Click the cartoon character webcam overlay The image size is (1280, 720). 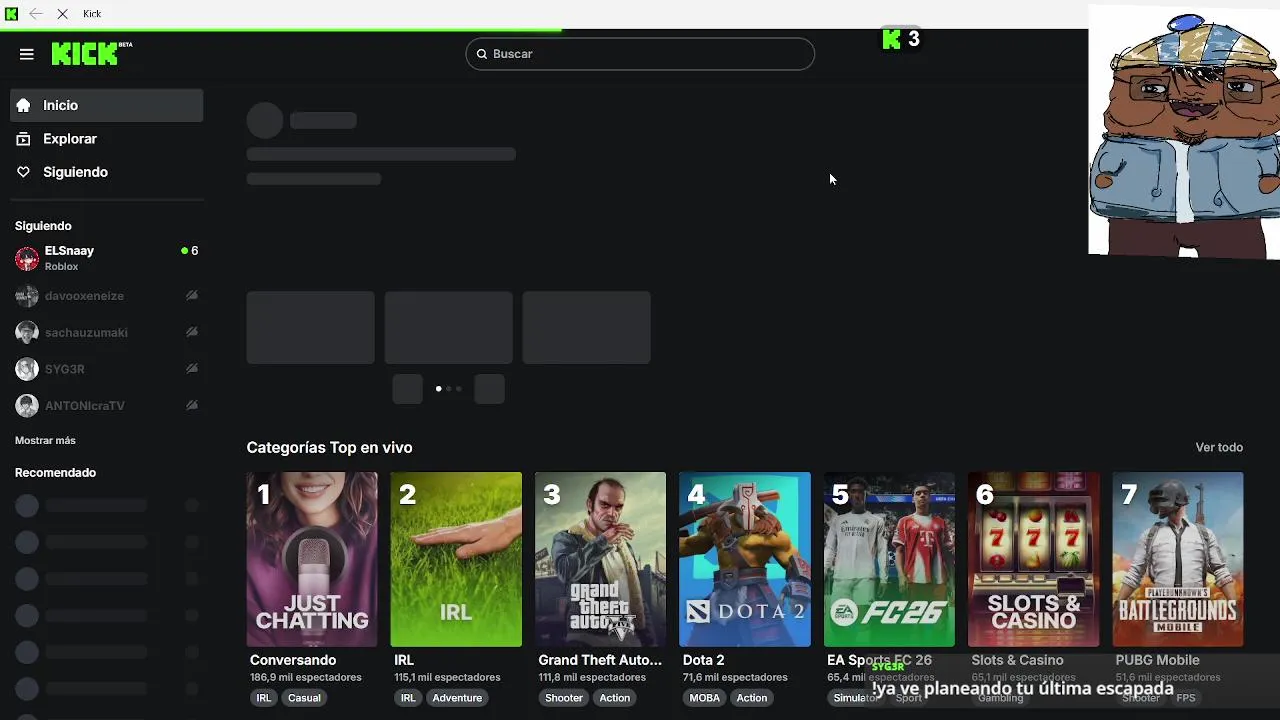1184,131
